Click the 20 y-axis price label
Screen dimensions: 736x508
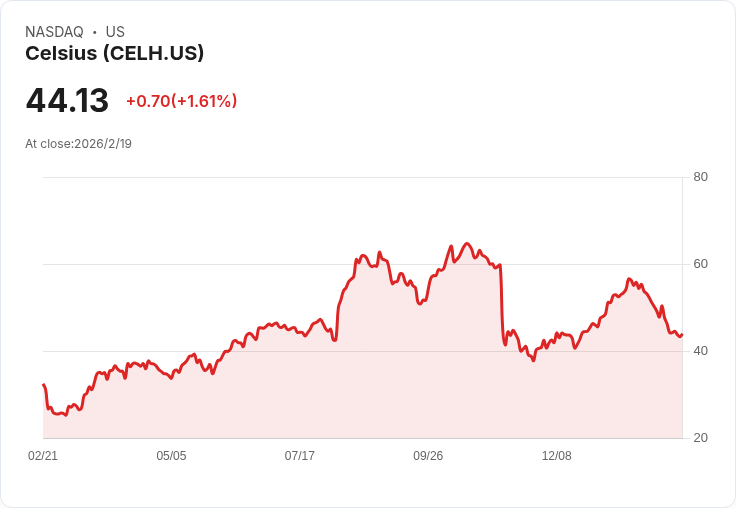tap(701, 438)
